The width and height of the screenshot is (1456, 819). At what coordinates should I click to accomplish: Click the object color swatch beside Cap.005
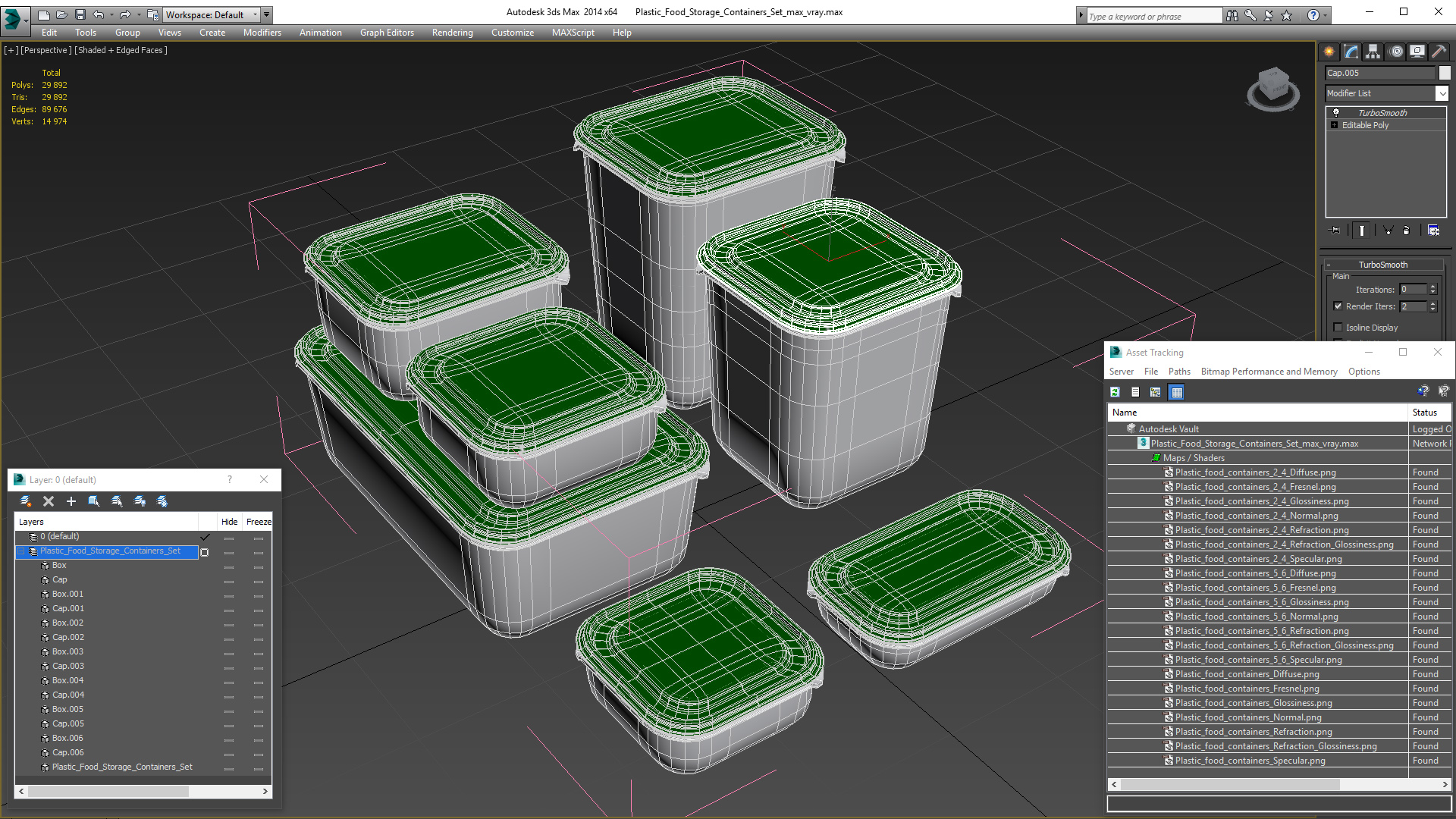click(x=1445, y=73)
